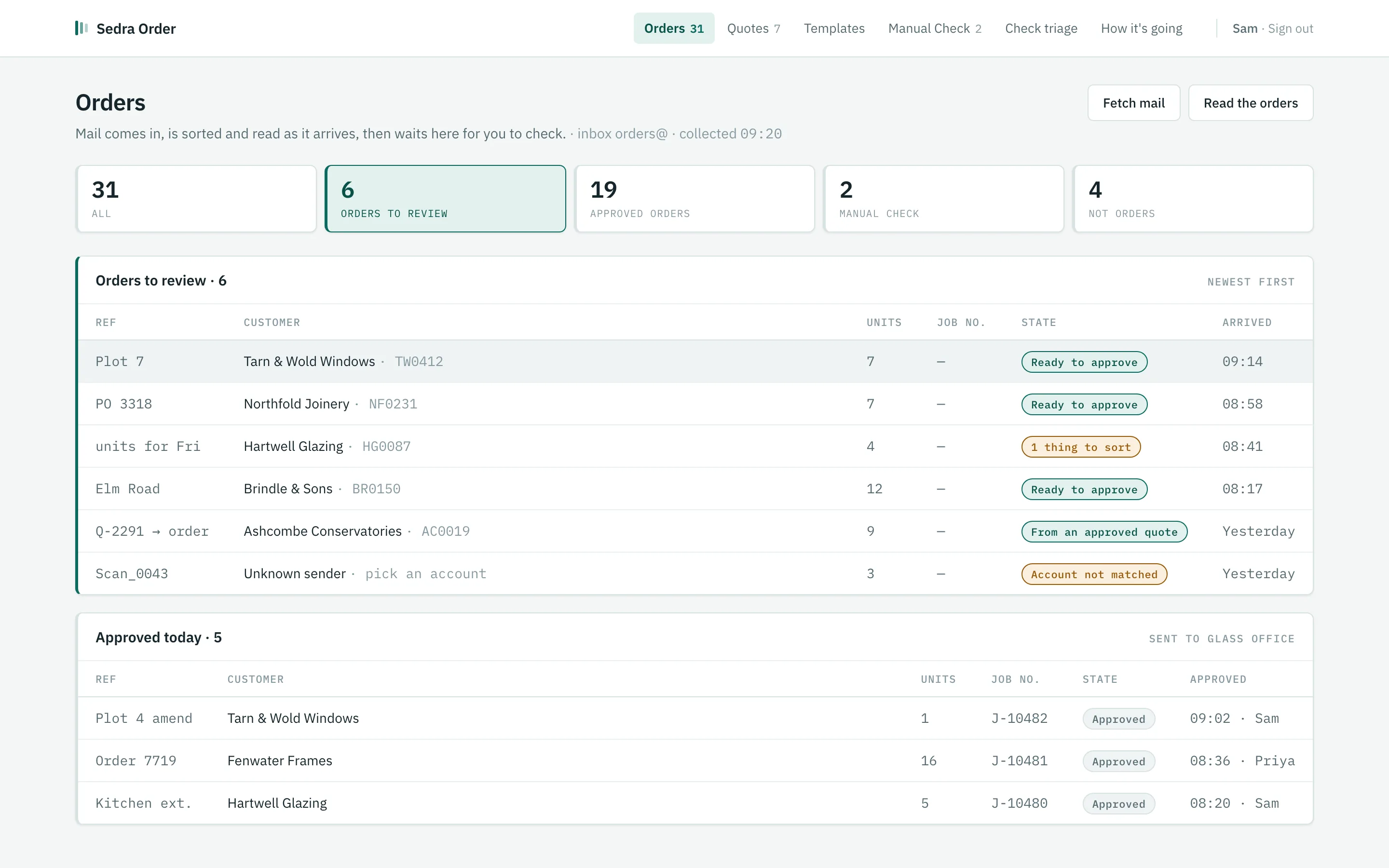This screenshot has width=1389, height=868.
Task: Click the Sedra Order logo icon
Action: coord(82,28)
